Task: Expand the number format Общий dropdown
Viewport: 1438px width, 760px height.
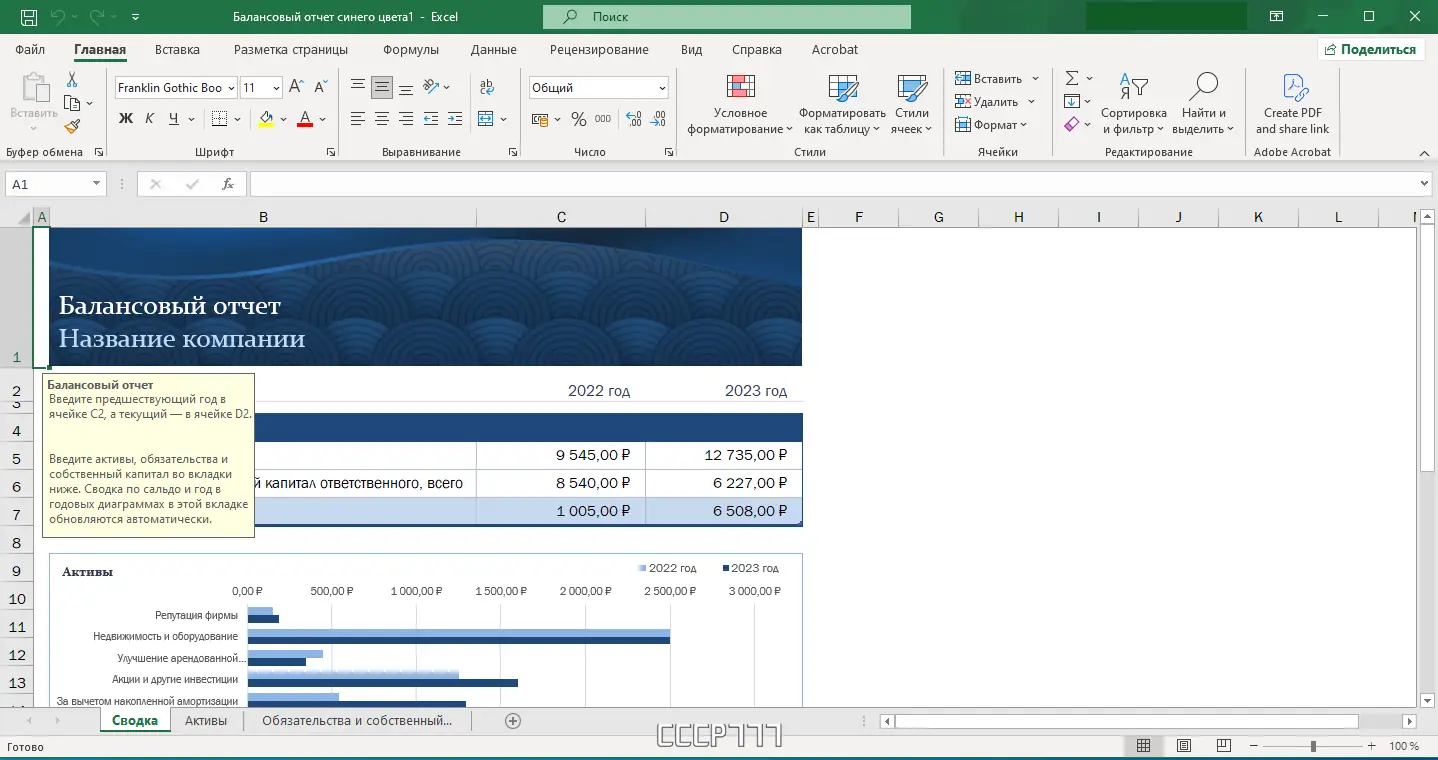Action: point(662,88)
